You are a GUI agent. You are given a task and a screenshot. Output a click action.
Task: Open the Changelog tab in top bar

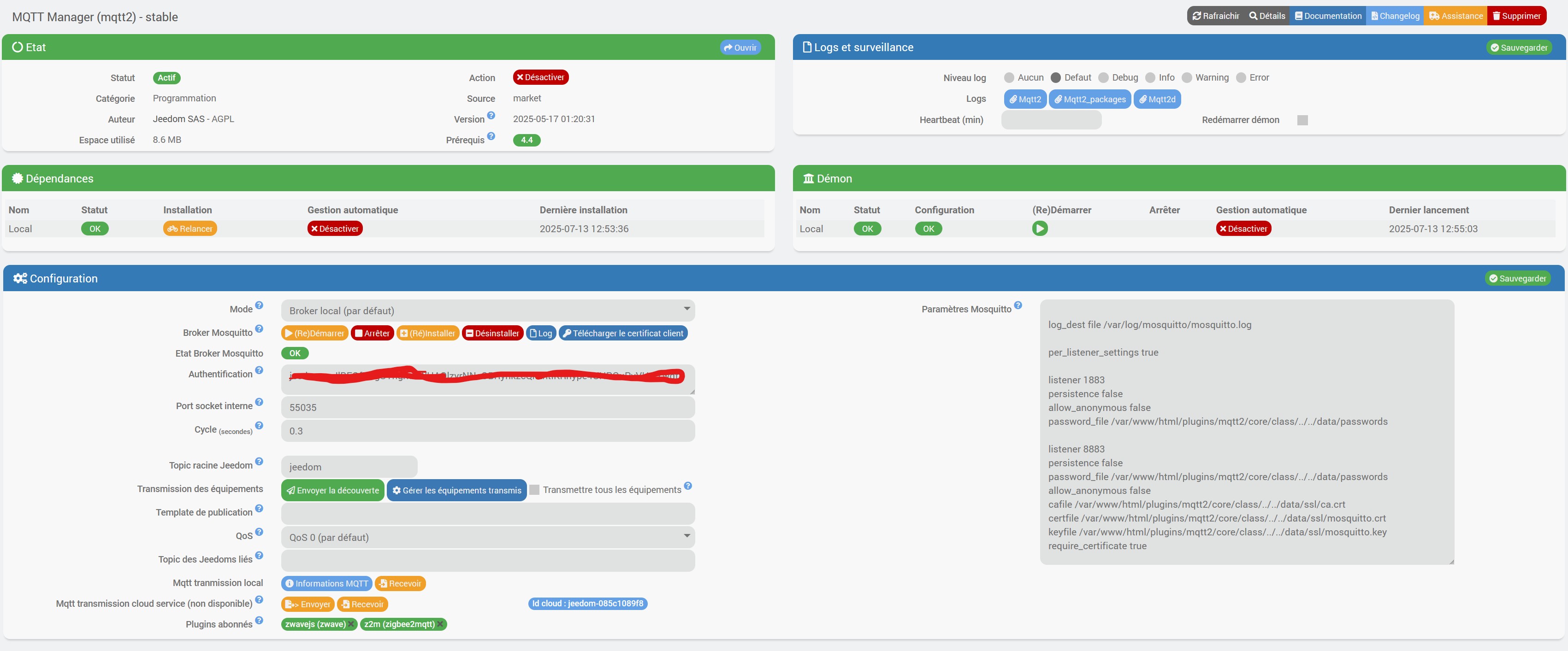click(x=1395, y=16)
